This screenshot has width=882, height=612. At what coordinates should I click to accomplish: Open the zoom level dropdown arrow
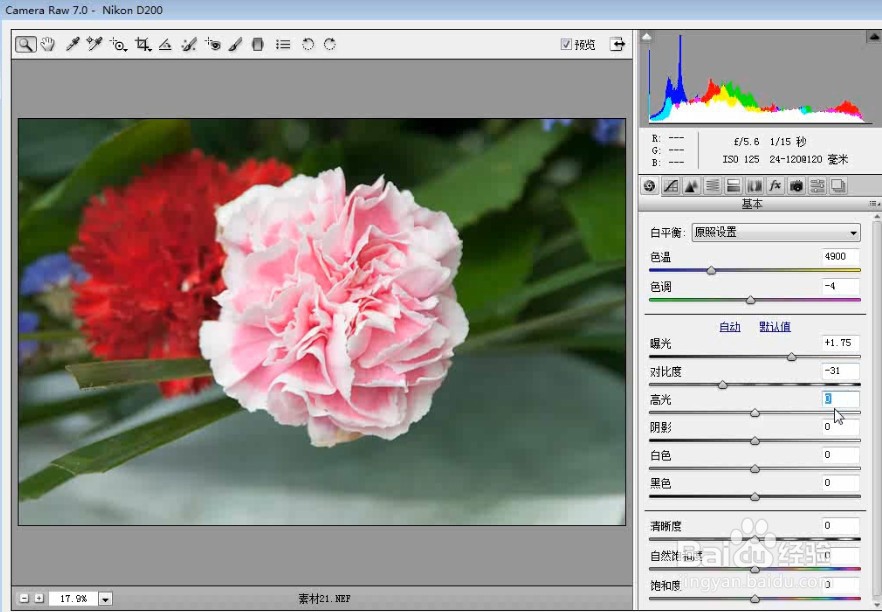(x=106, y=598)
